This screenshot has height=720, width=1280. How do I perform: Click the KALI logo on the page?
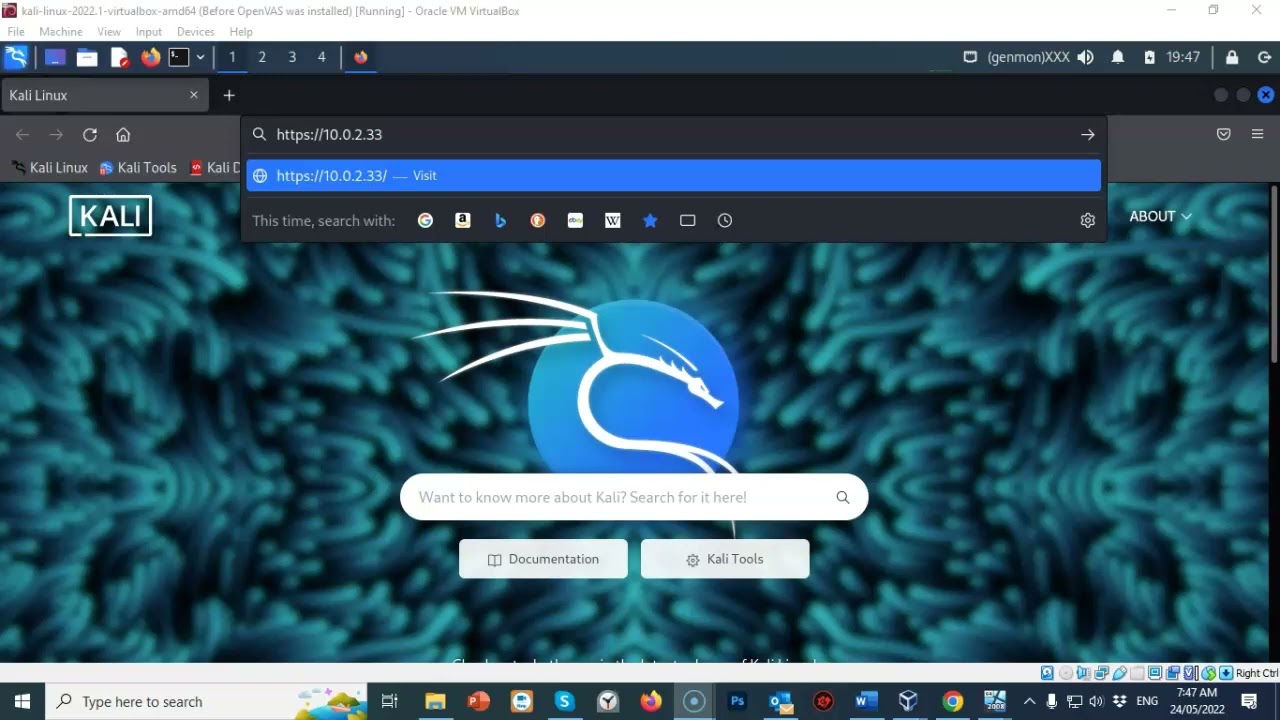110,216
